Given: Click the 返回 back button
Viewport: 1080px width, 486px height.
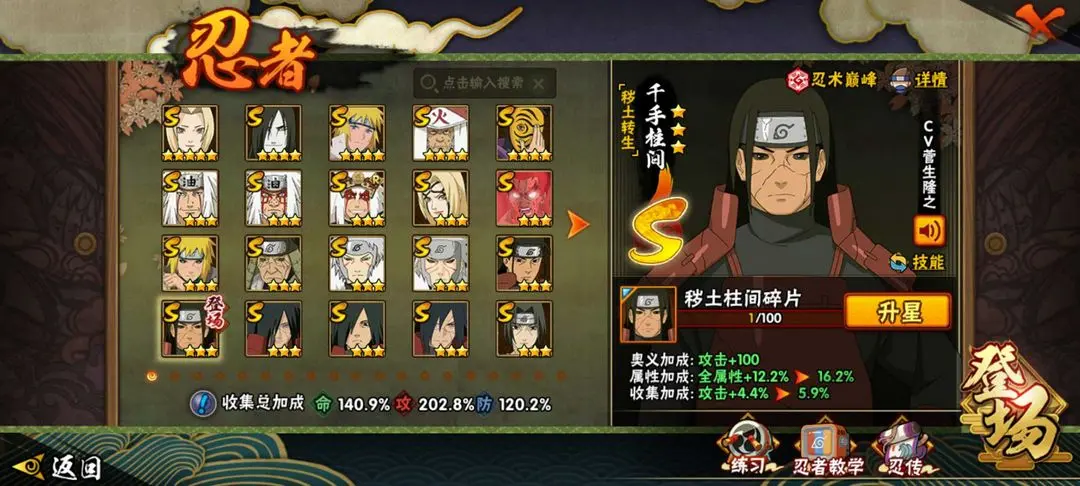Looking at the screenshot, I should point(58,468).
